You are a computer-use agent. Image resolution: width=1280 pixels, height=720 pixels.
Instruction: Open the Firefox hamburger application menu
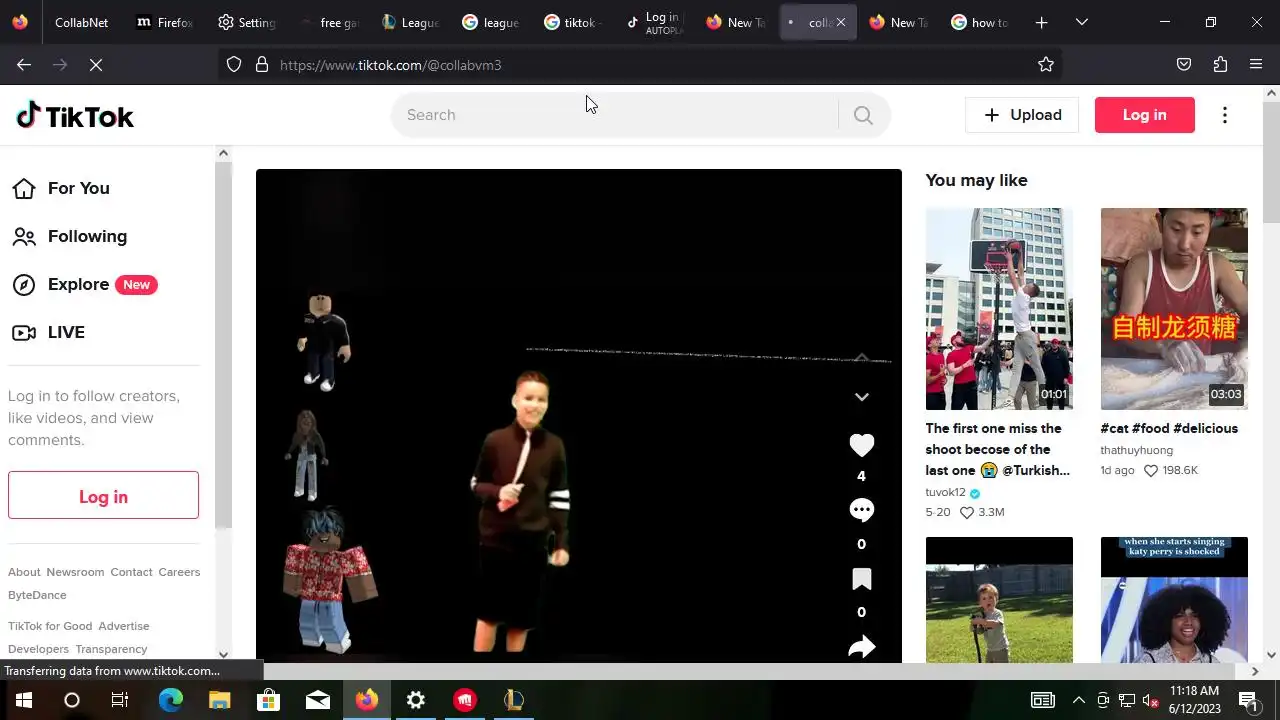pos(1256,65)
